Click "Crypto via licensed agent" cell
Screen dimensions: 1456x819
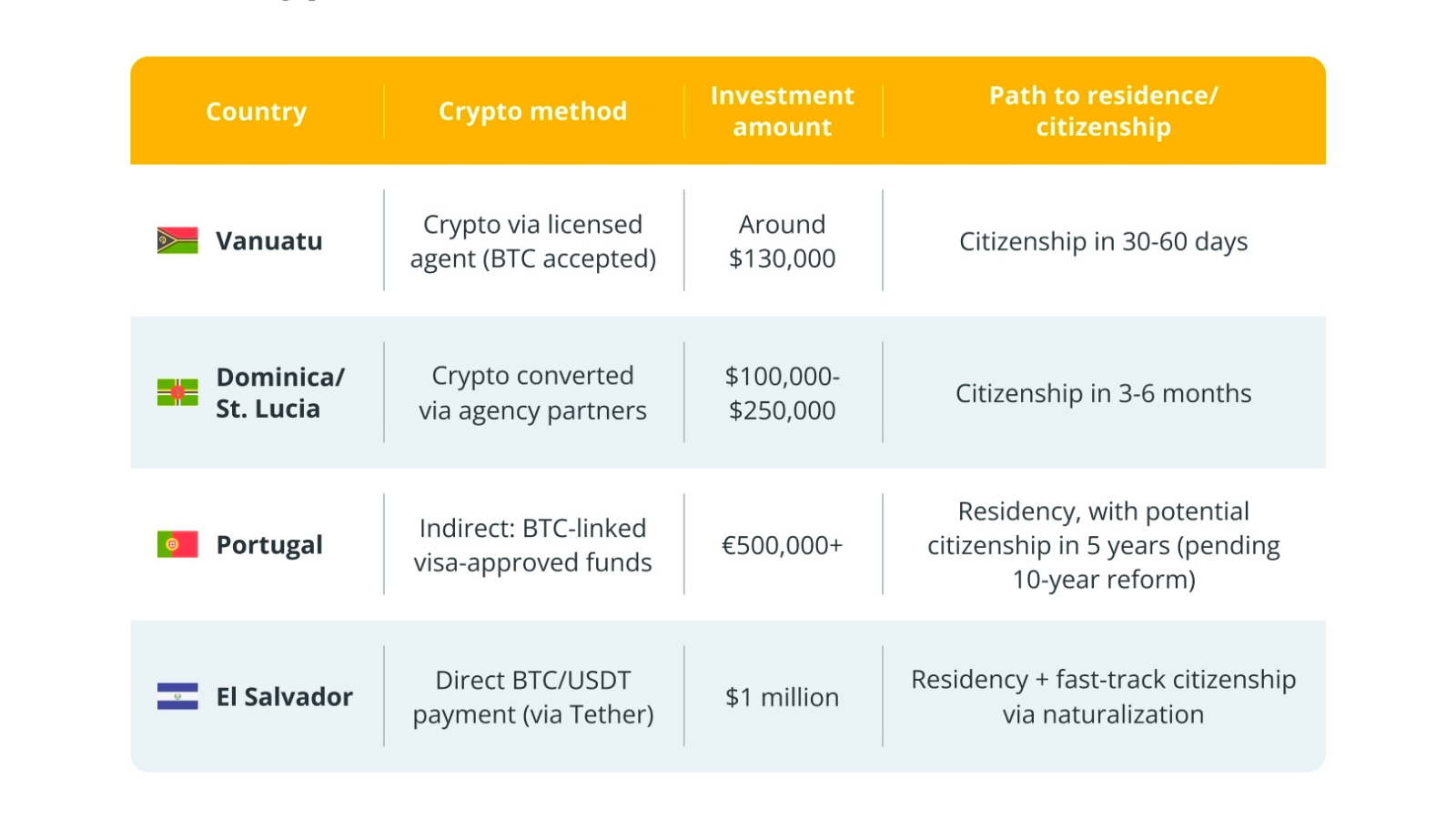click(532, 241)
